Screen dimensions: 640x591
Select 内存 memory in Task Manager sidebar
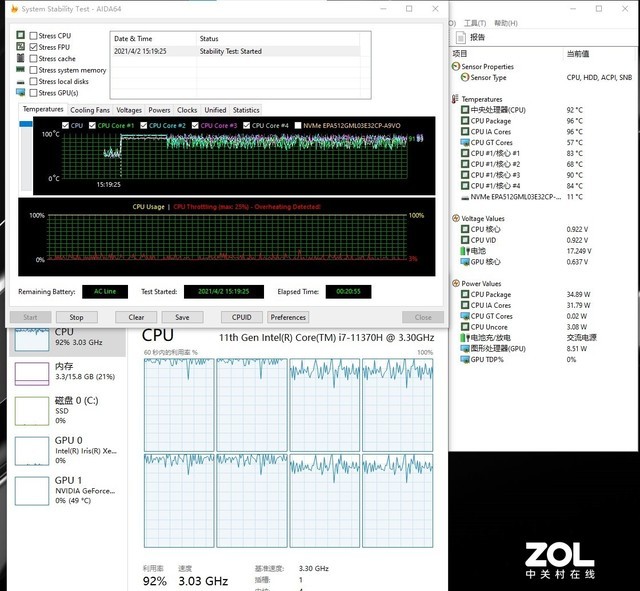point(67,373)
